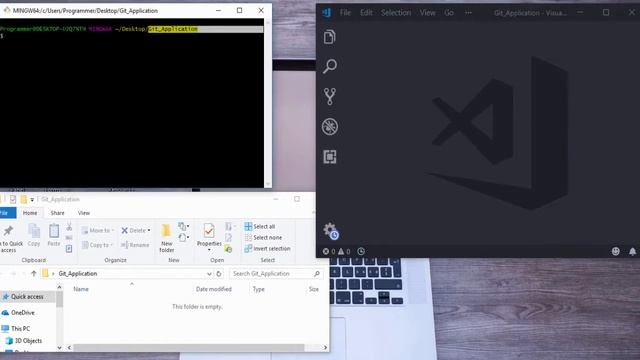Image resolution: width=640 pixels, height=360 pixels.
Task: Open the address bar history dropdown
Action: click(x=209, y=273)
